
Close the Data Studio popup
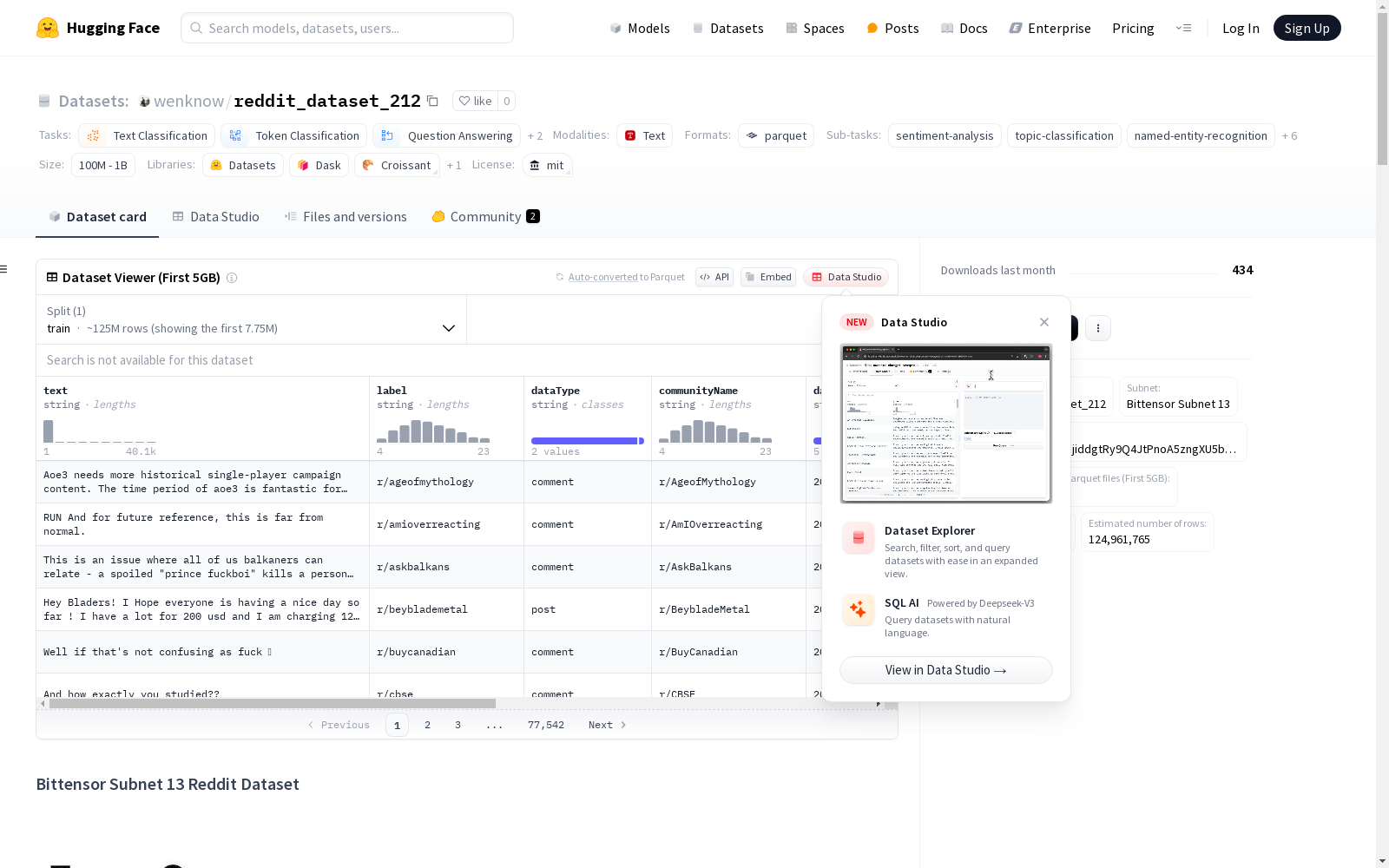tap(1044, 322)
